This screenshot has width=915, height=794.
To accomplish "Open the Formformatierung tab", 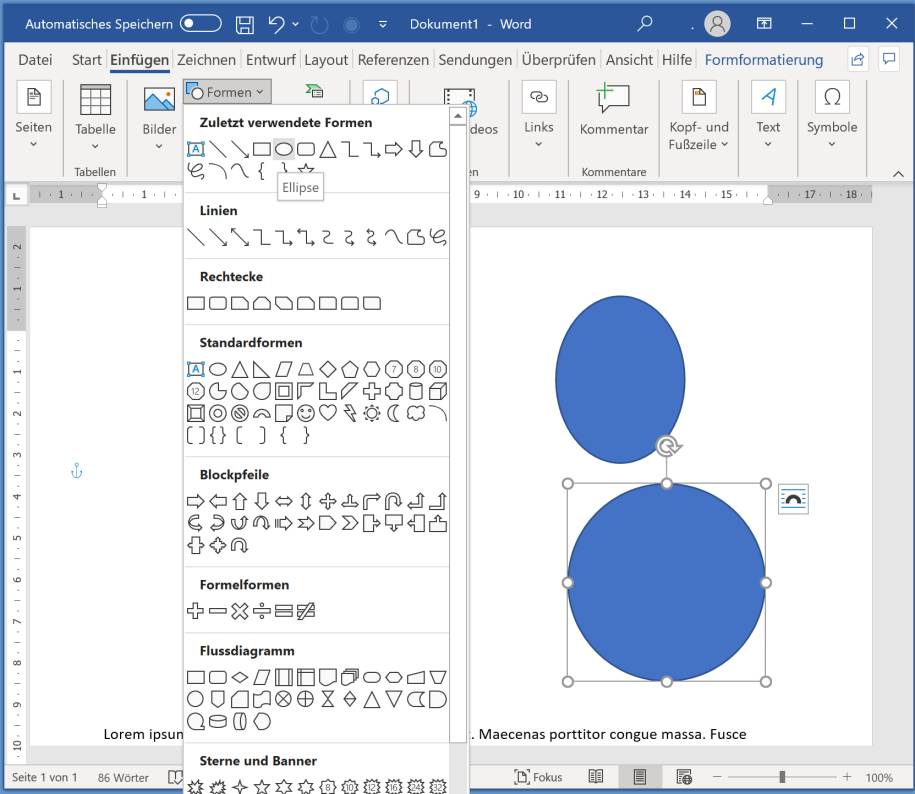I will coord(763,59).
